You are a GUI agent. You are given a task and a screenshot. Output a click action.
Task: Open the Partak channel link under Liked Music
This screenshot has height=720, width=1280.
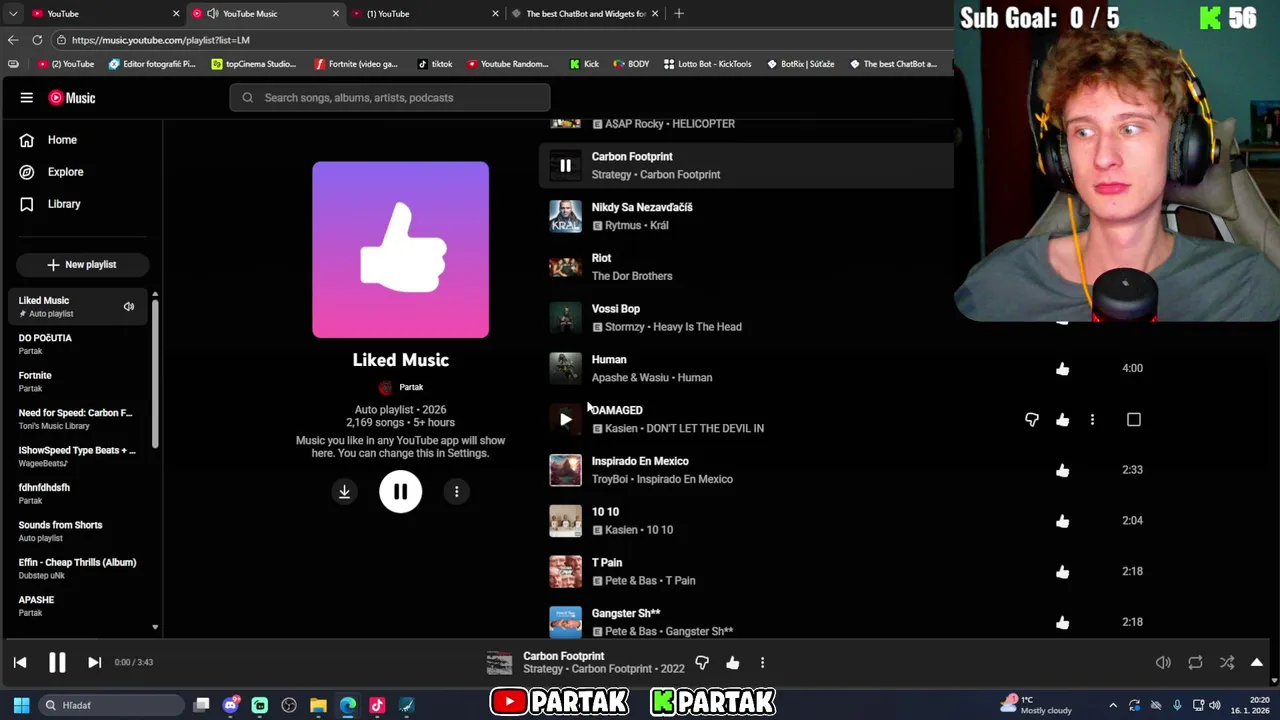pos(411,387)
